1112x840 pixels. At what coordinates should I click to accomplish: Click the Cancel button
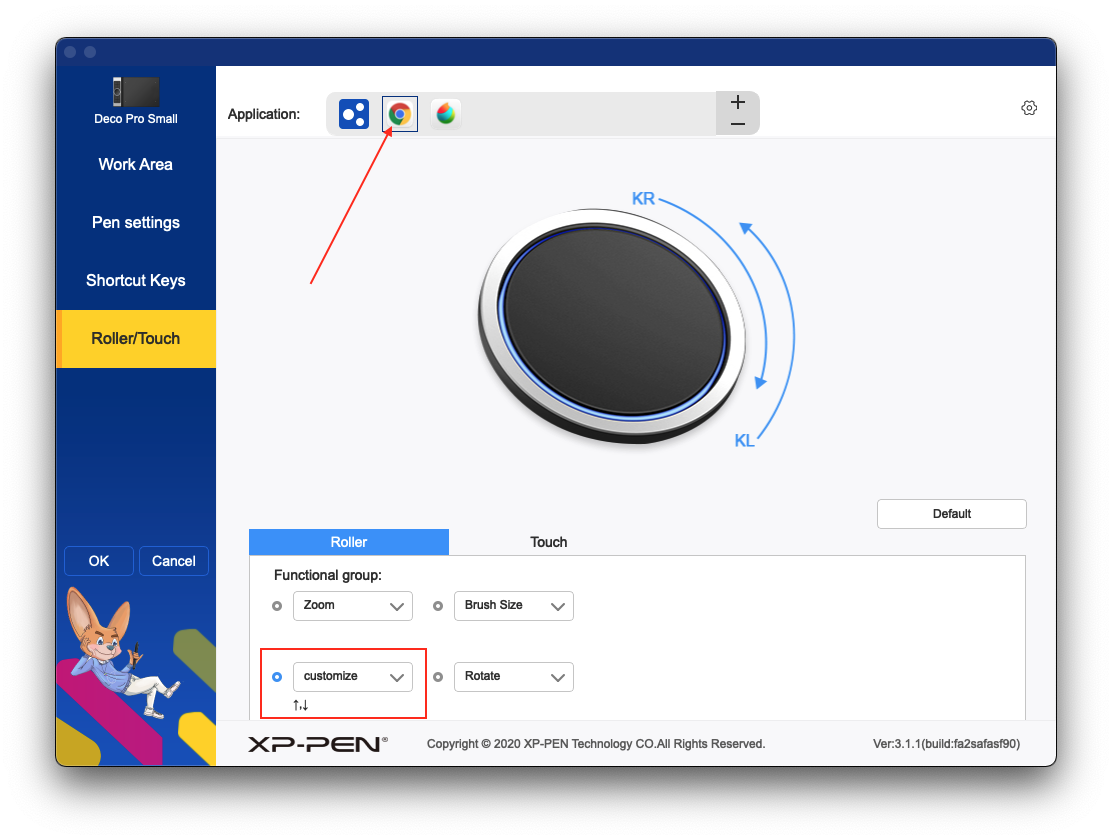tap(174, 561)
